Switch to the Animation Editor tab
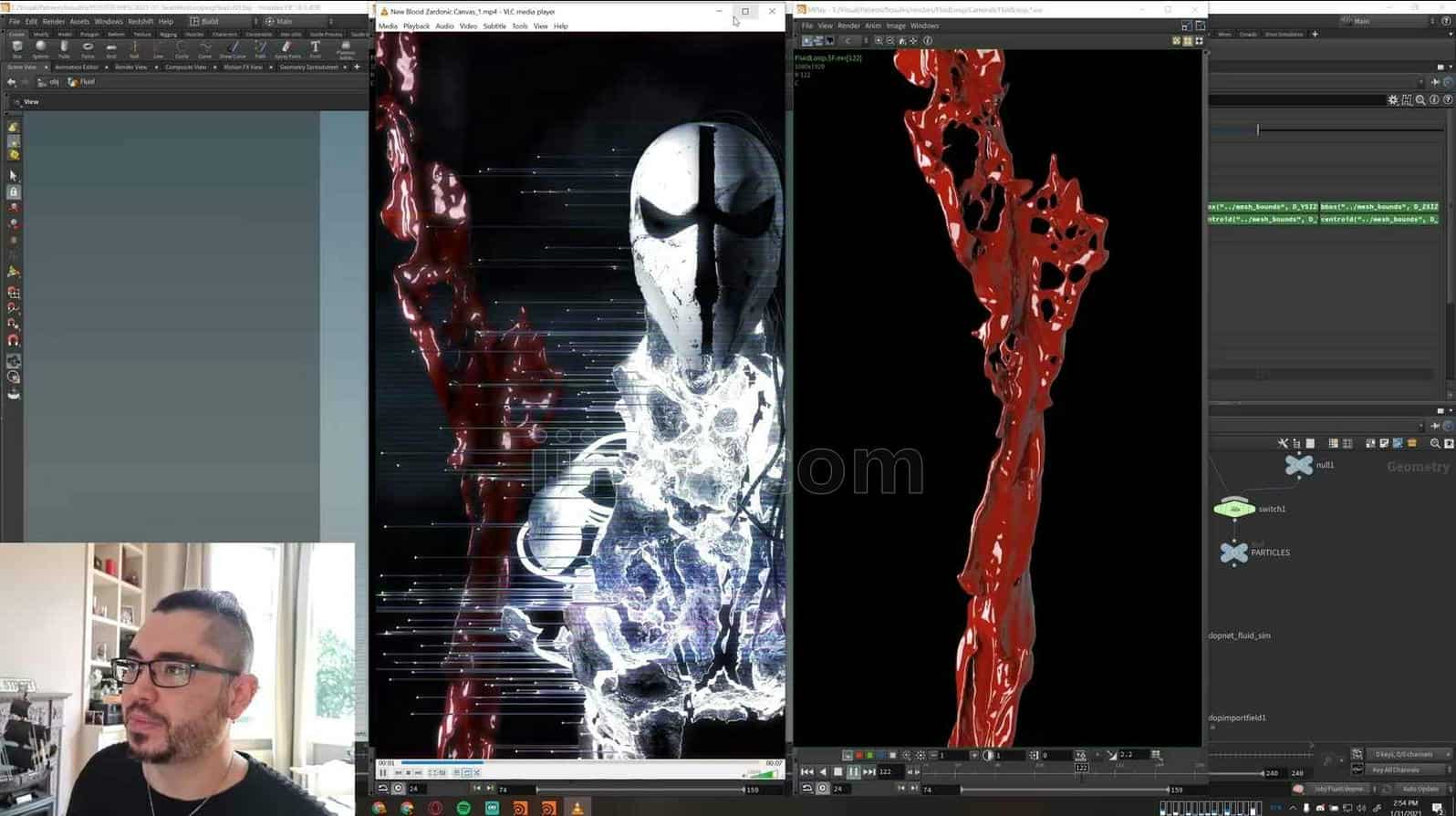Screen dimensions: 1456x816 (77, 67)
